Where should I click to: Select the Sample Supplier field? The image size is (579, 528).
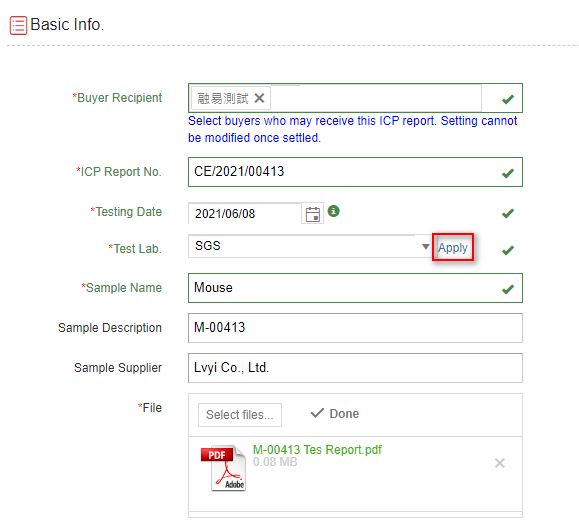(x=355, y=368)
